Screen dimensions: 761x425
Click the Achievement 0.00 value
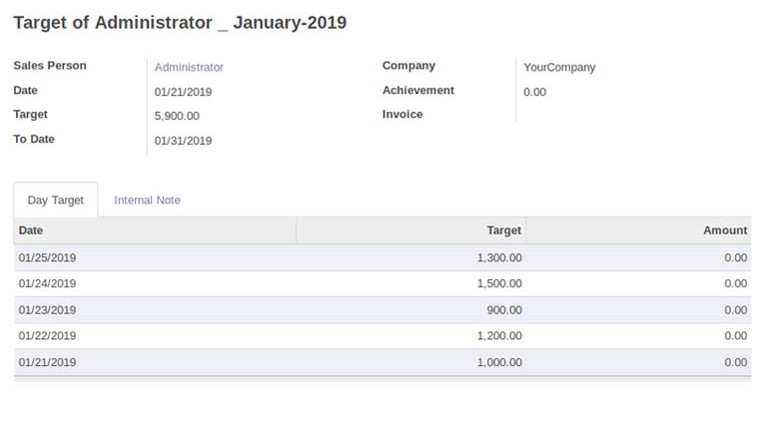point(534,92)
